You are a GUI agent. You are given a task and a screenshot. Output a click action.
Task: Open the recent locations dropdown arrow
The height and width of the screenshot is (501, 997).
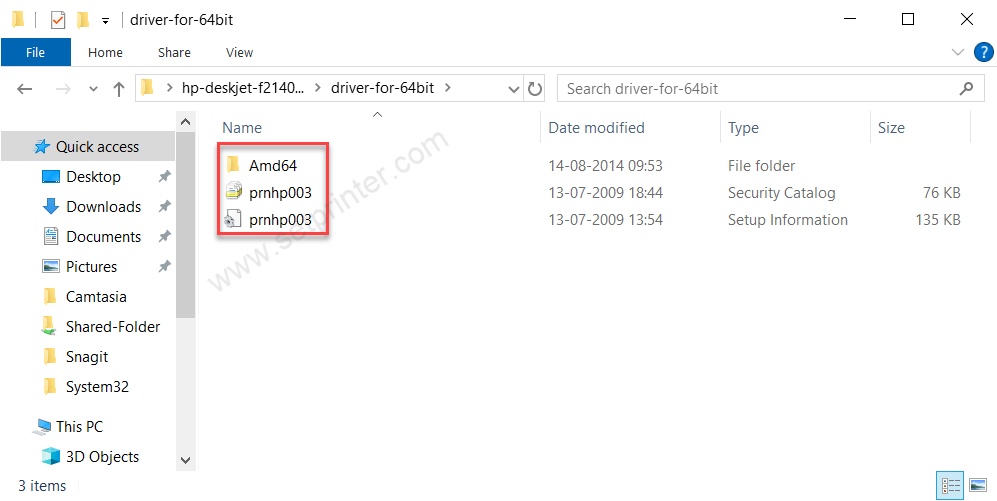coord(93,89)
